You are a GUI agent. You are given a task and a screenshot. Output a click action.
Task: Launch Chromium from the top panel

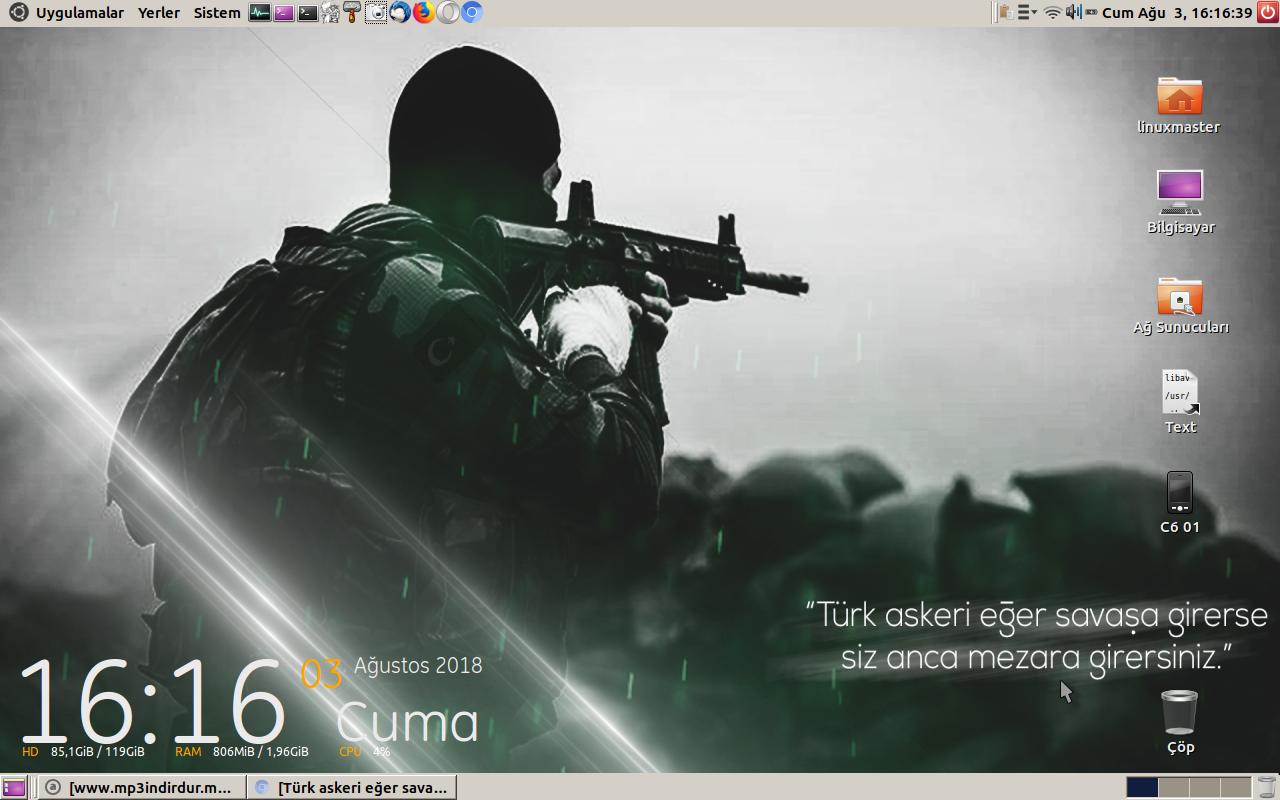[472, 13]
